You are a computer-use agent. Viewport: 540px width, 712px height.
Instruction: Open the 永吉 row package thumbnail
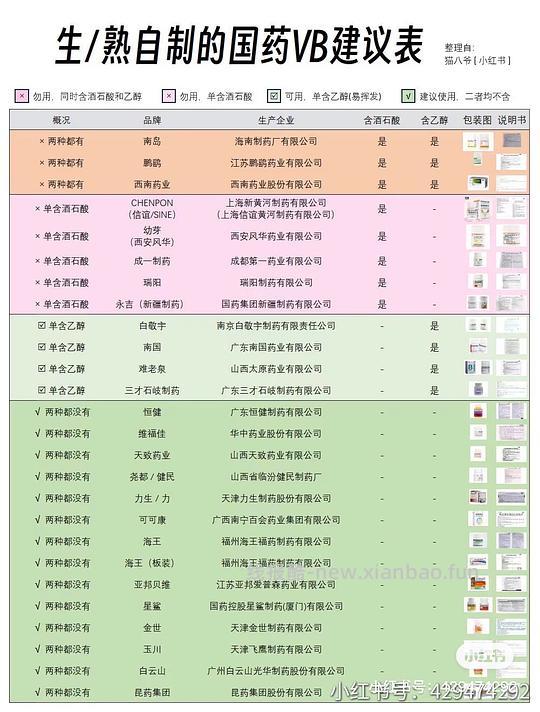(x=478, y=303)
